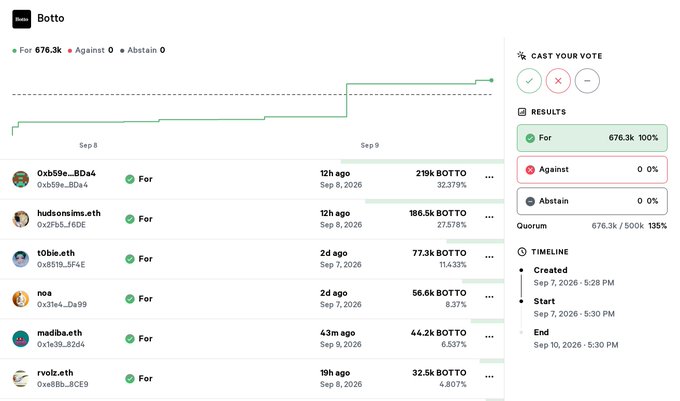This screenshot has height=401, width=680.
Task: Click the chart's latest vote endpoint dot
Action: coord(491,80)
